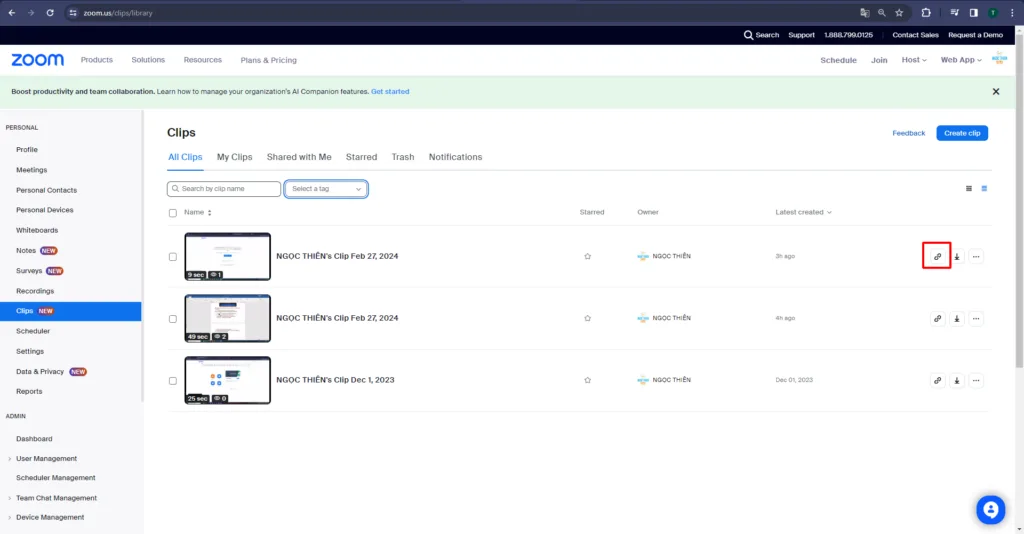This screenshot has width=1024, height=534.
Task: Select the Dec 1, 2023 clip checkbox
Action: 173,381
